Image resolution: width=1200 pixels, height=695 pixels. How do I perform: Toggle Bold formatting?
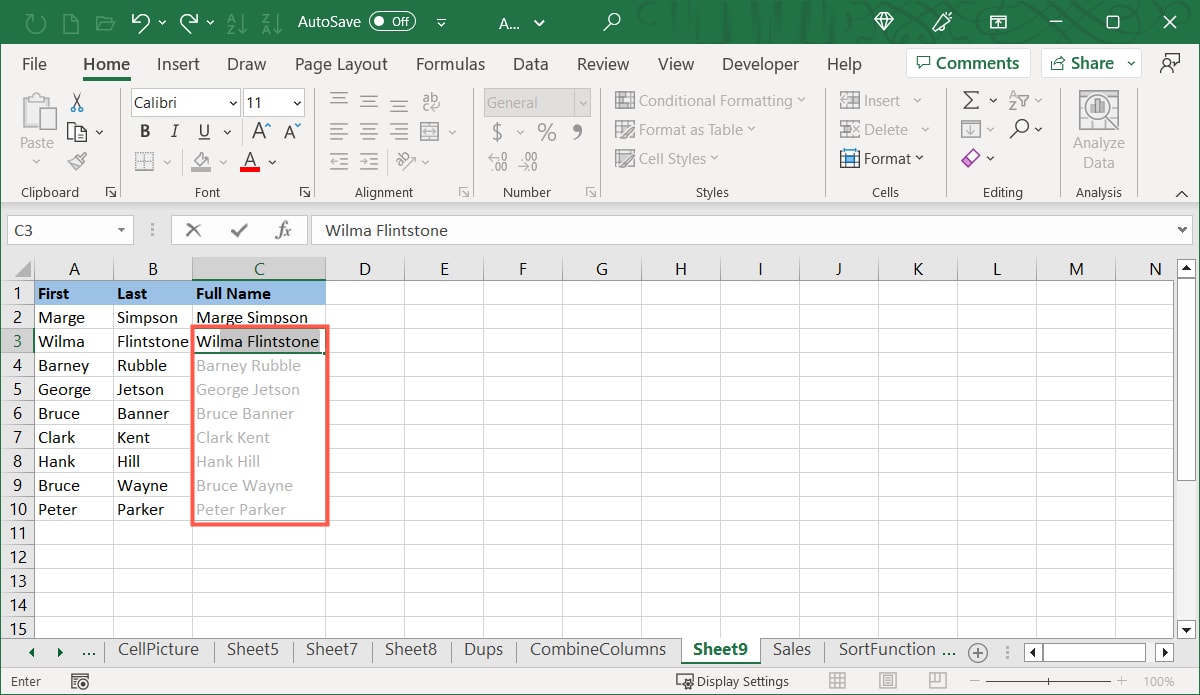coord(145,131)
